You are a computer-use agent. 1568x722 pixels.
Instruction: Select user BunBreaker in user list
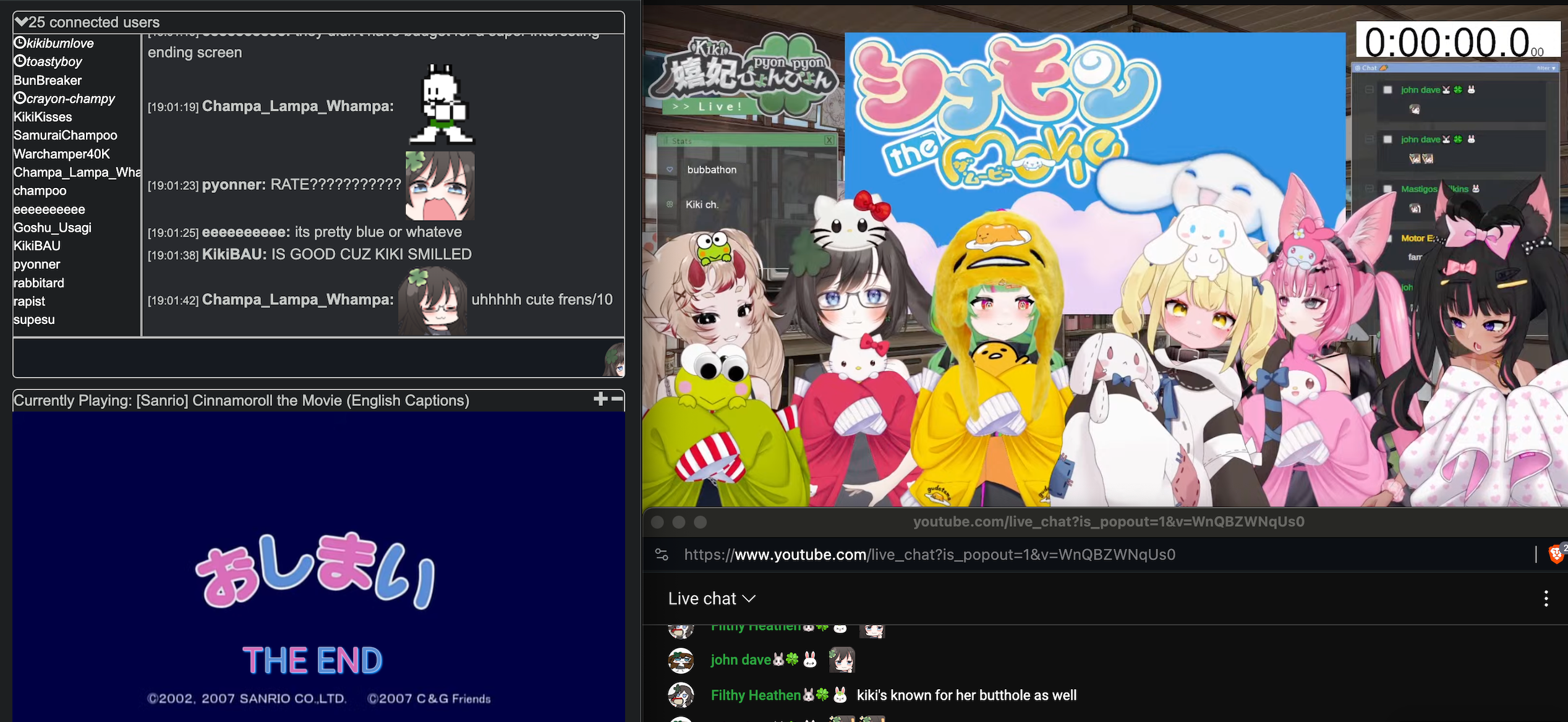coord(48,80)
